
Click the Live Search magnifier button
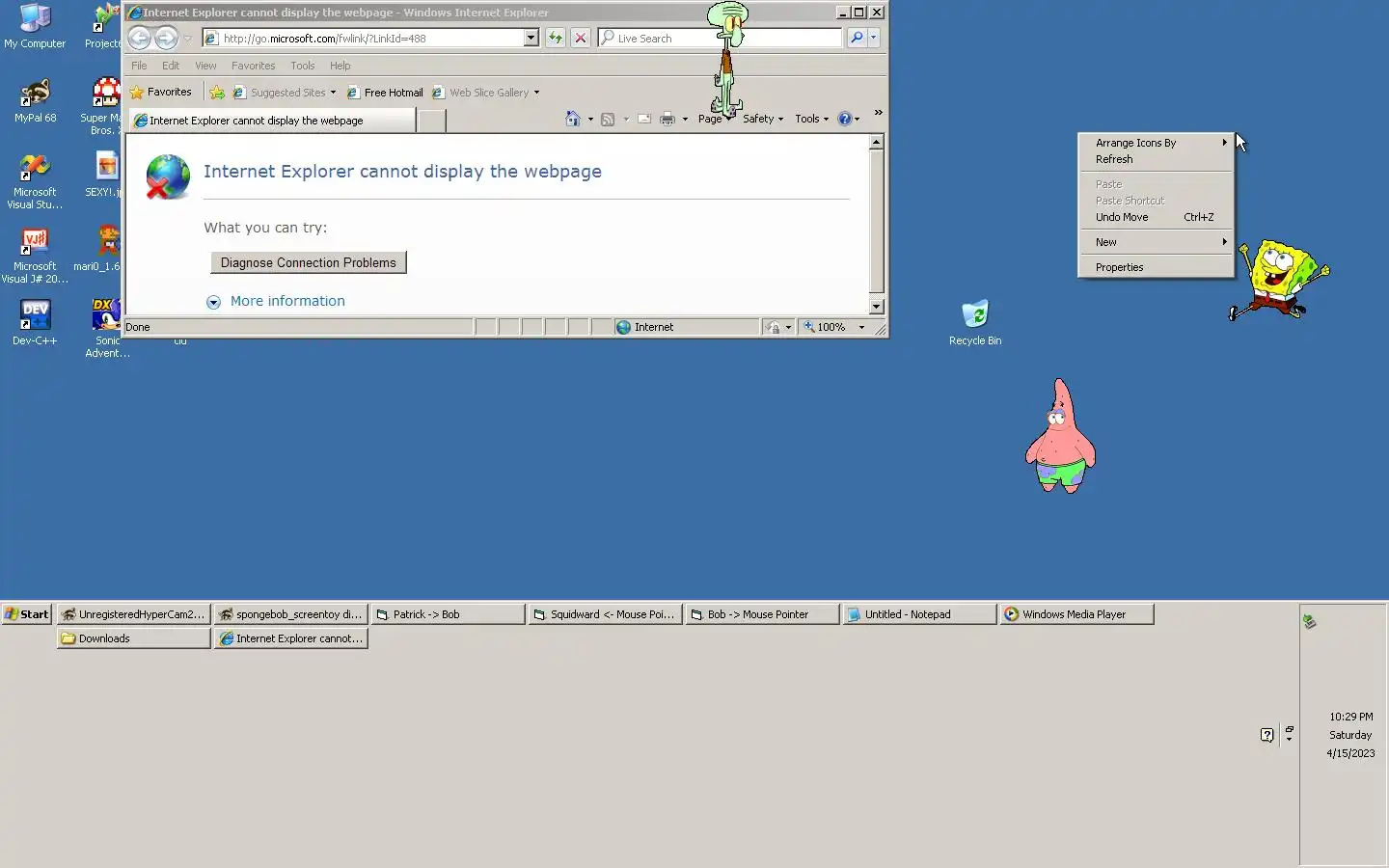(x=857, y=38)
